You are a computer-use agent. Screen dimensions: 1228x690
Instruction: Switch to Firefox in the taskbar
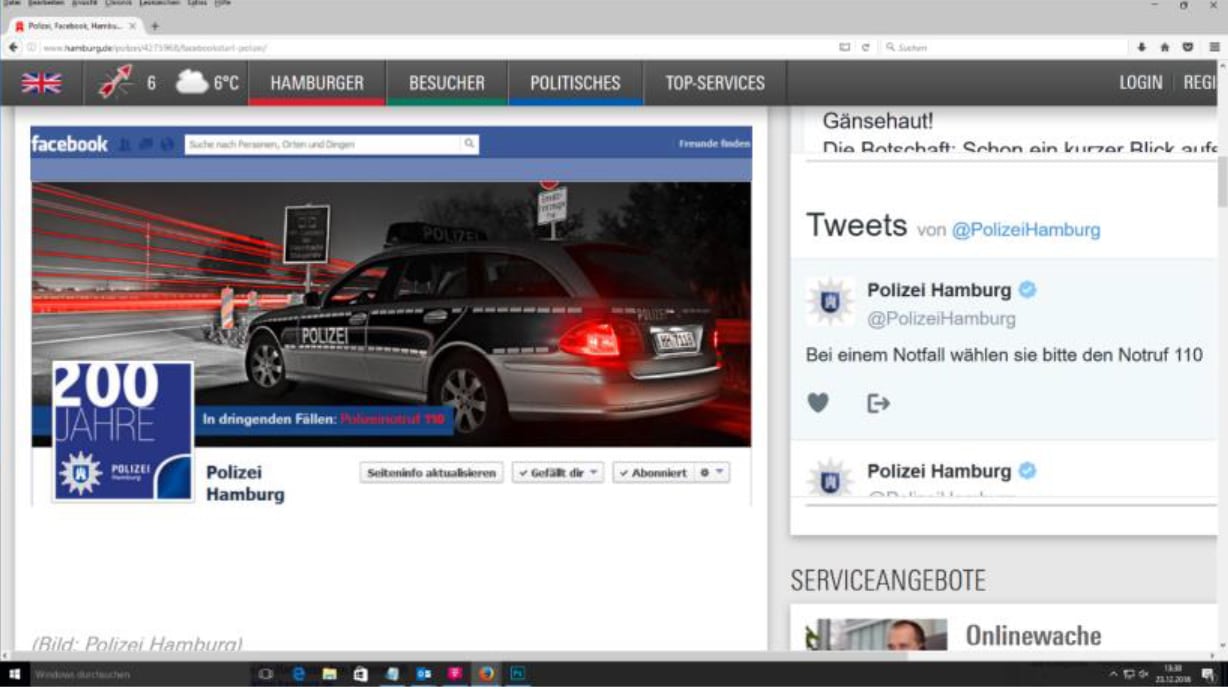coord(487,675)
